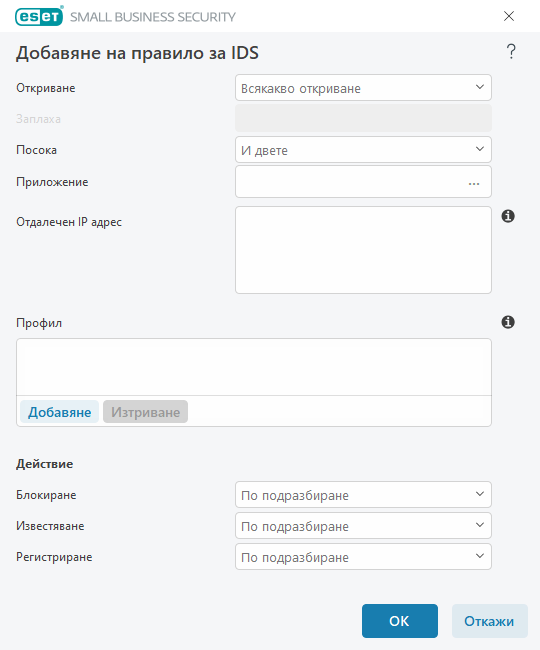Open the Регистриране dropdown
This screenshot has height=650, width=540.
(x=363, y=557)
